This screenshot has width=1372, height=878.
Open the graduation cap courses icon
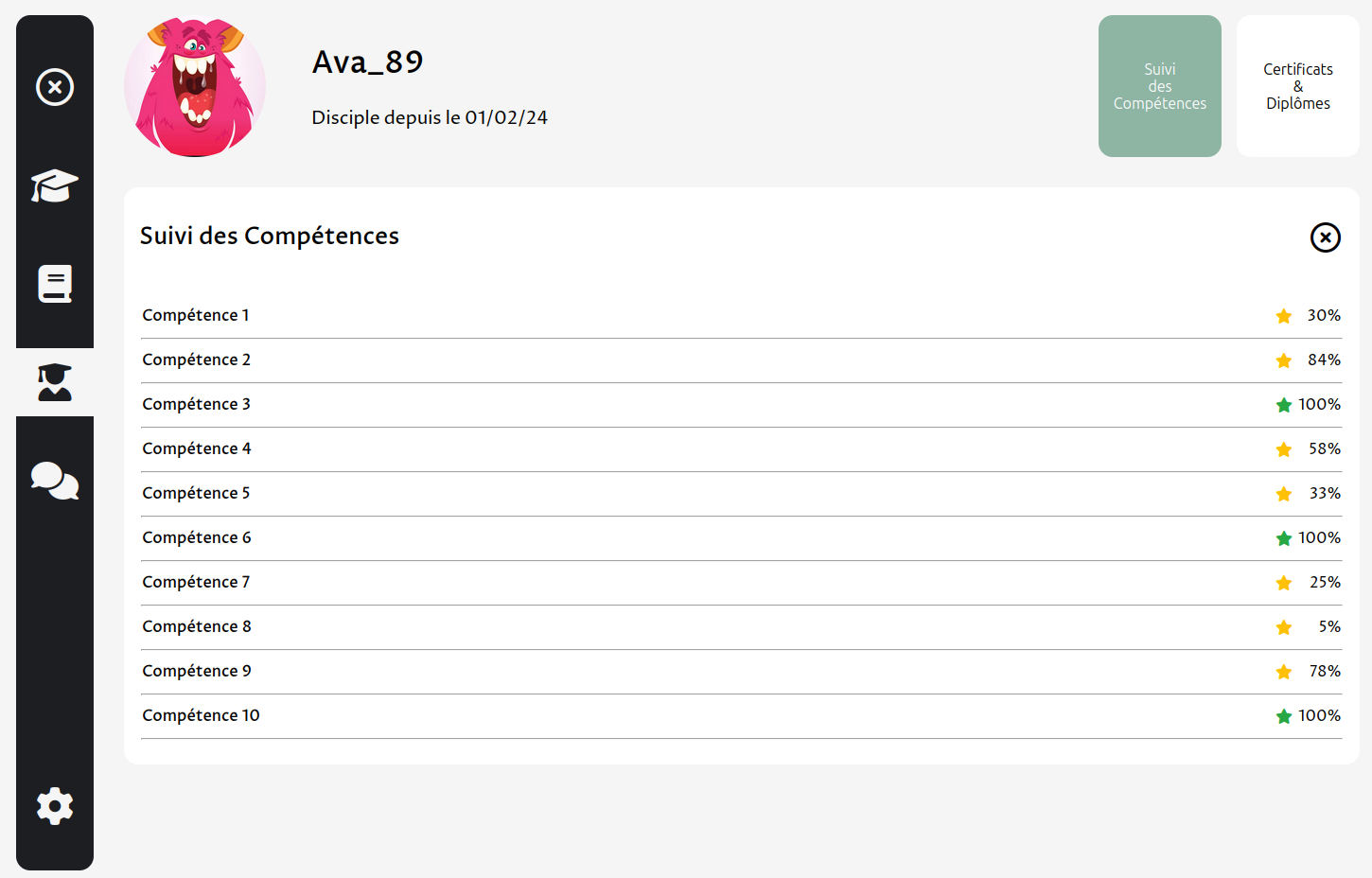tap(55, 185)
